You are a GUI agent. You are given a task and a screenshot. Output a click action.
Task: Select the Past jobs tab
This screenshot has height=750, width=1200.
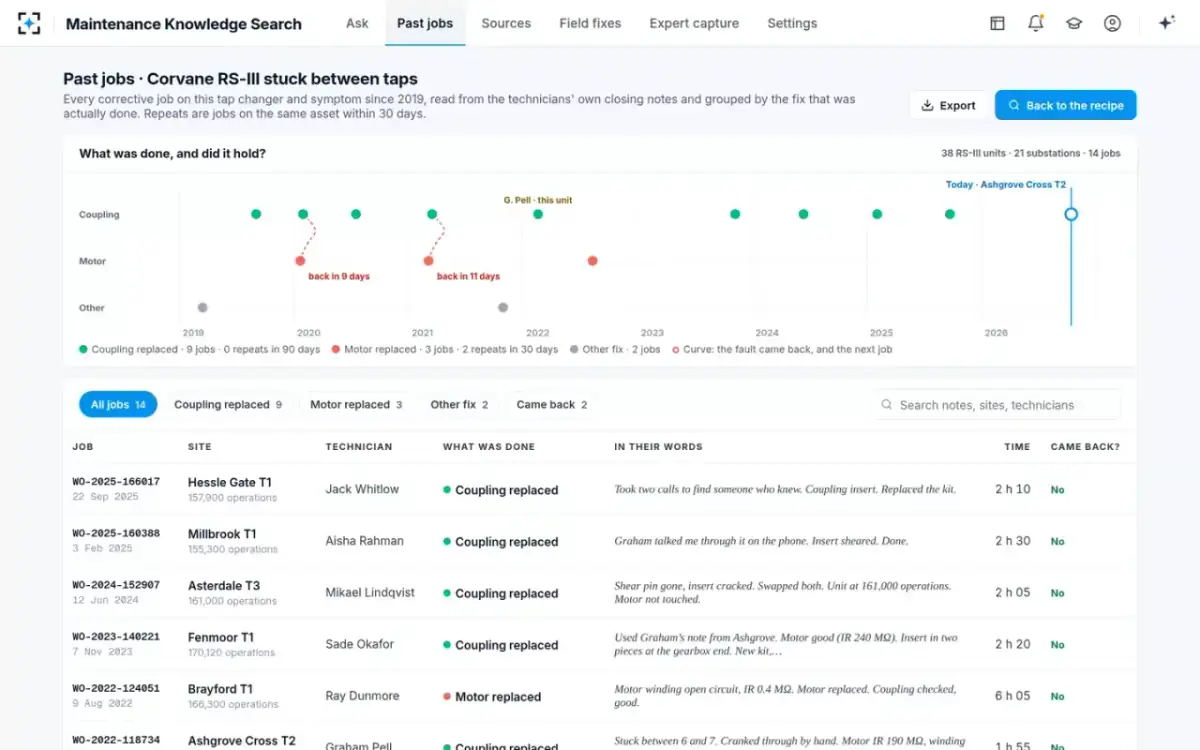[425, 23]
